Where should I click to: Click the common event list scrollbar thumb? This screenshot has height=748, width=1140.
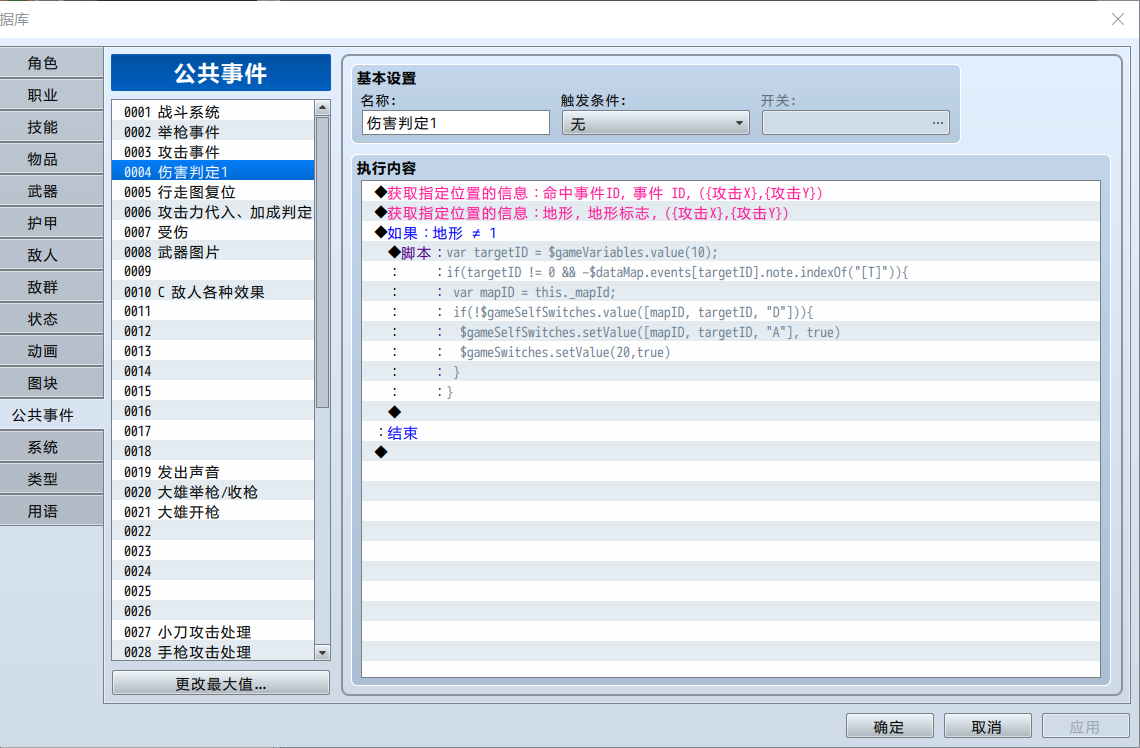click(323, 262)
